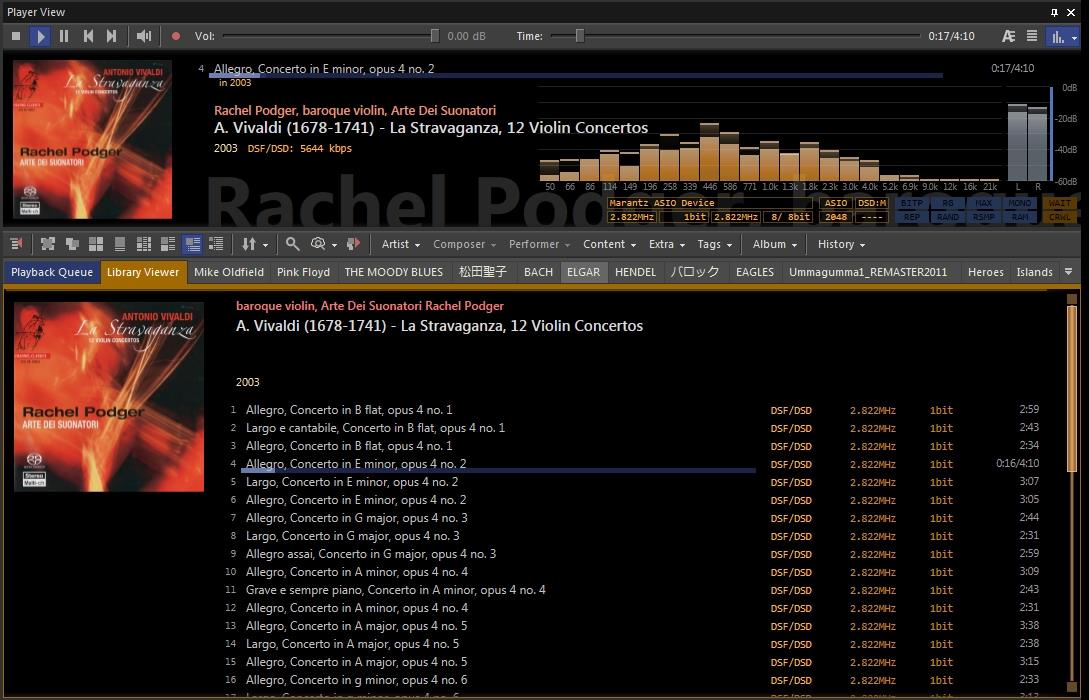1089x700 pixels.
Task: Click the red arrow locate icon
Action: [x=354, y=244]
